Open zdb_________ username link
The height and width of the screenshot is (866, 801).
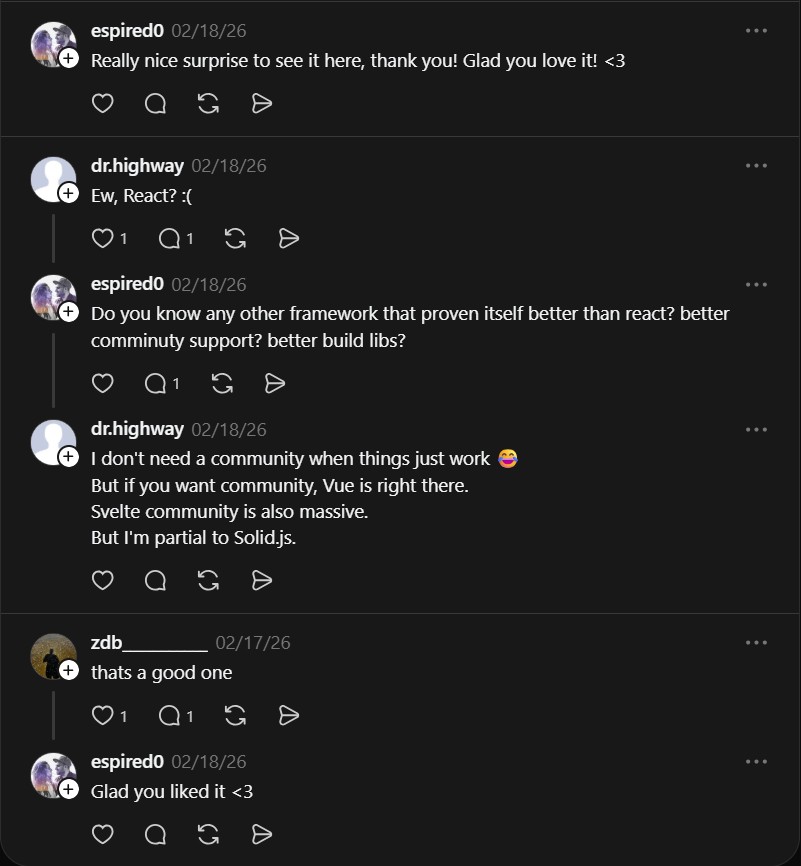[x=149, y=643]
